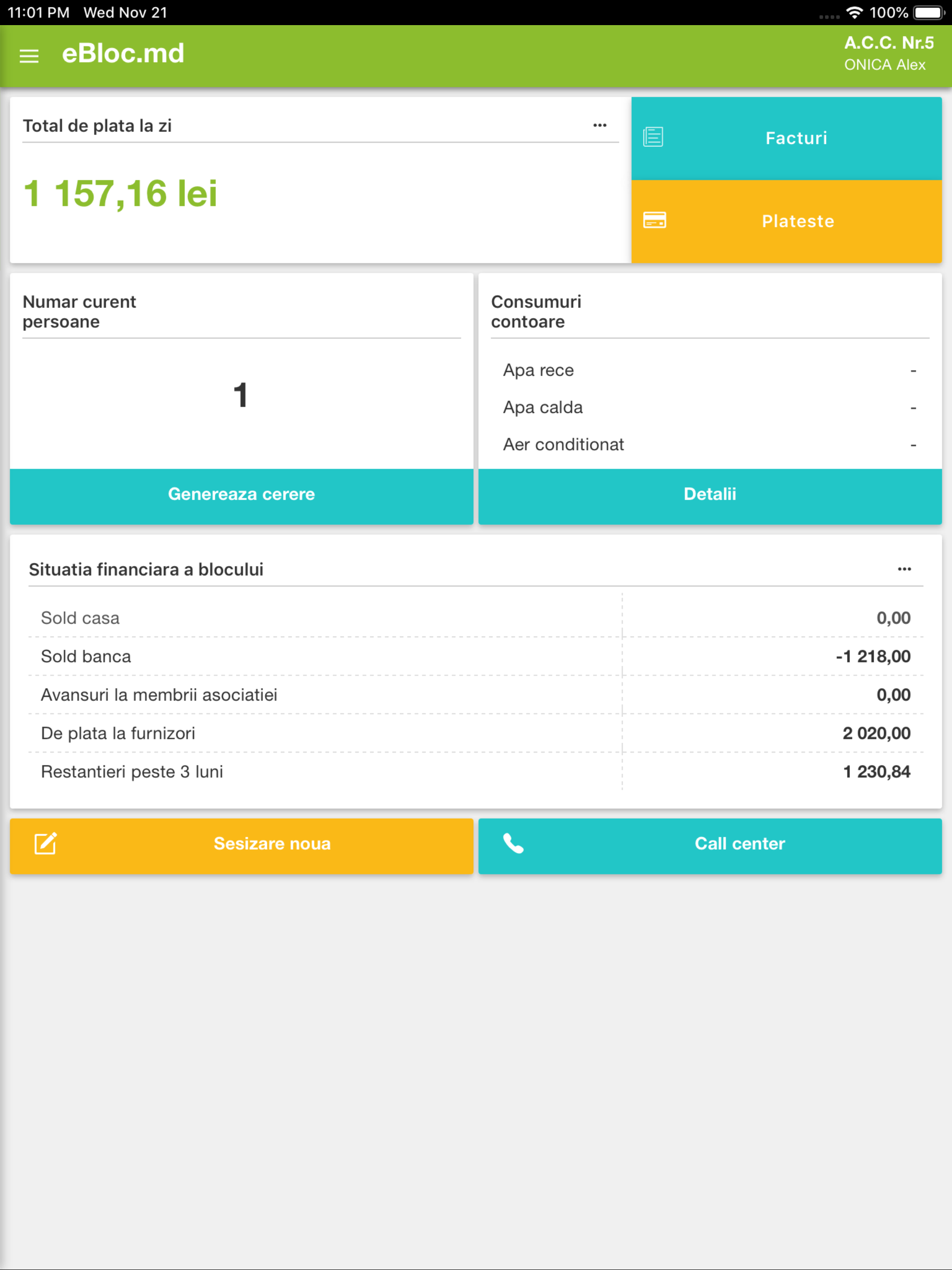The width and height of the screenshot is (952, 1270).
Task: Click the Plateste credit card icon
Action: (654, 220)
